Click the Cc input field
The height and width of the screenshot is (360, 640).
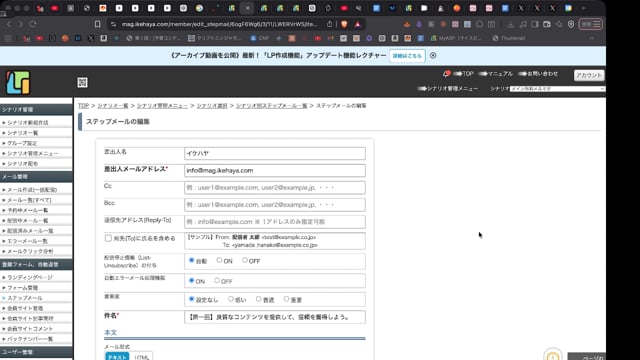coord(275,188)
